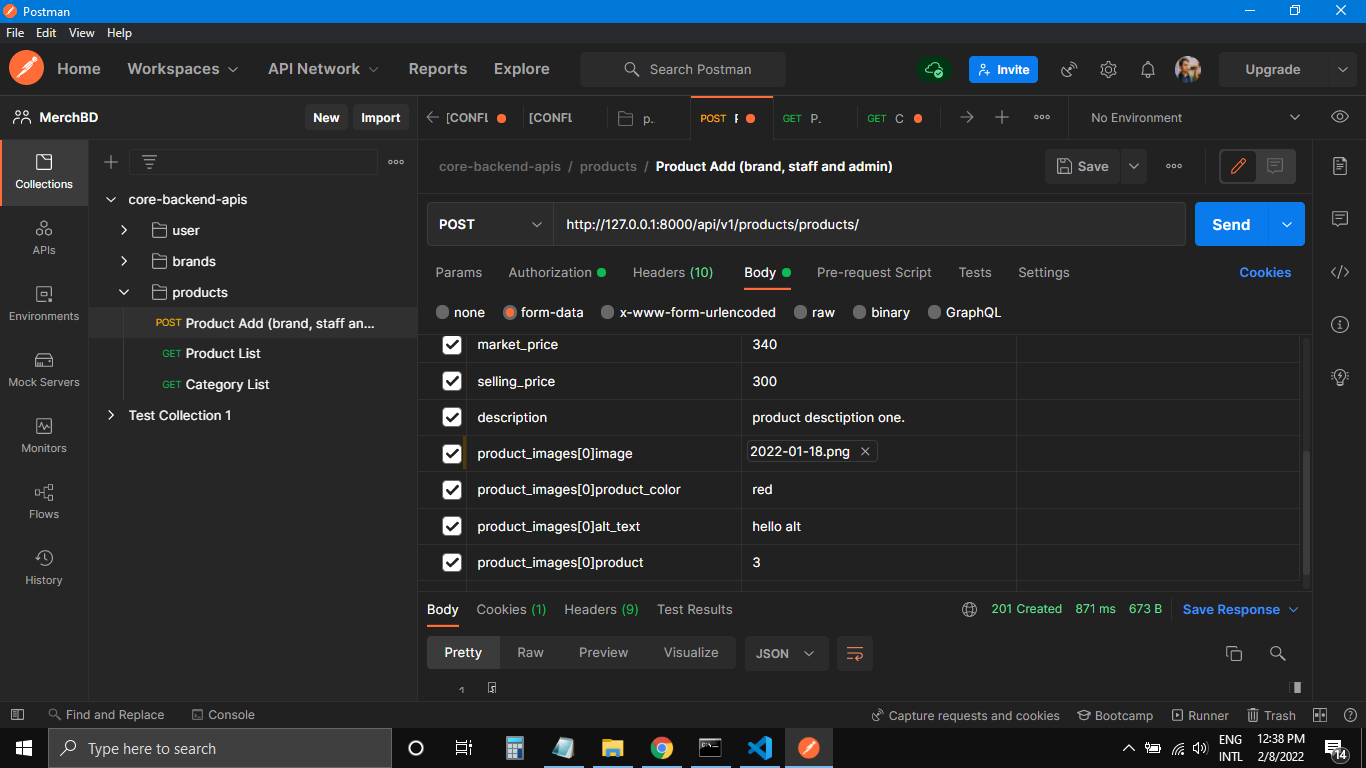
Task: Open the Cookies link
Action: point(1265,272)
